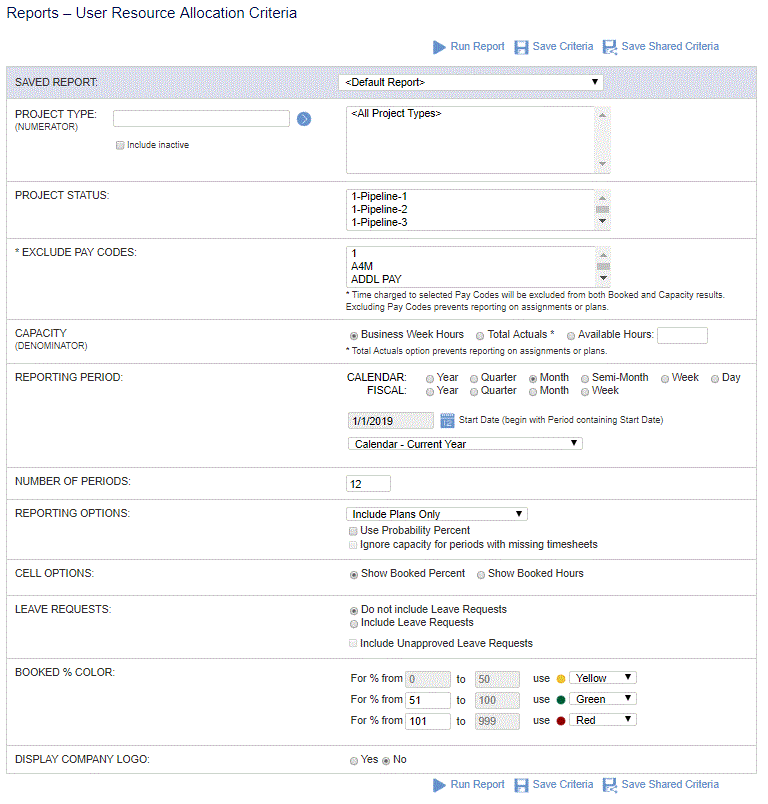Image resolution: width=768 pixels, height=804 pixels.
Task: Select 1-Pipeline-3 in Project Status list
Action: (379, 222)
